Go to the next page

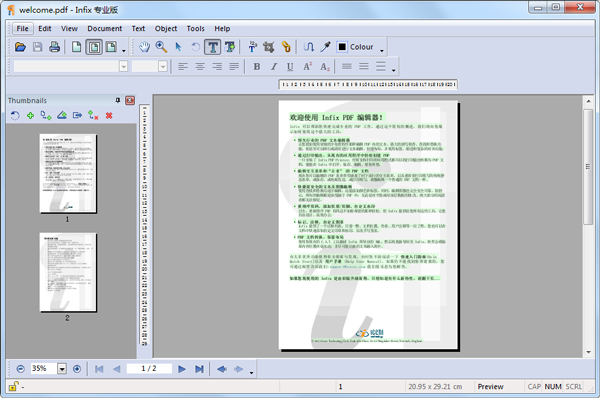point(182,369)
